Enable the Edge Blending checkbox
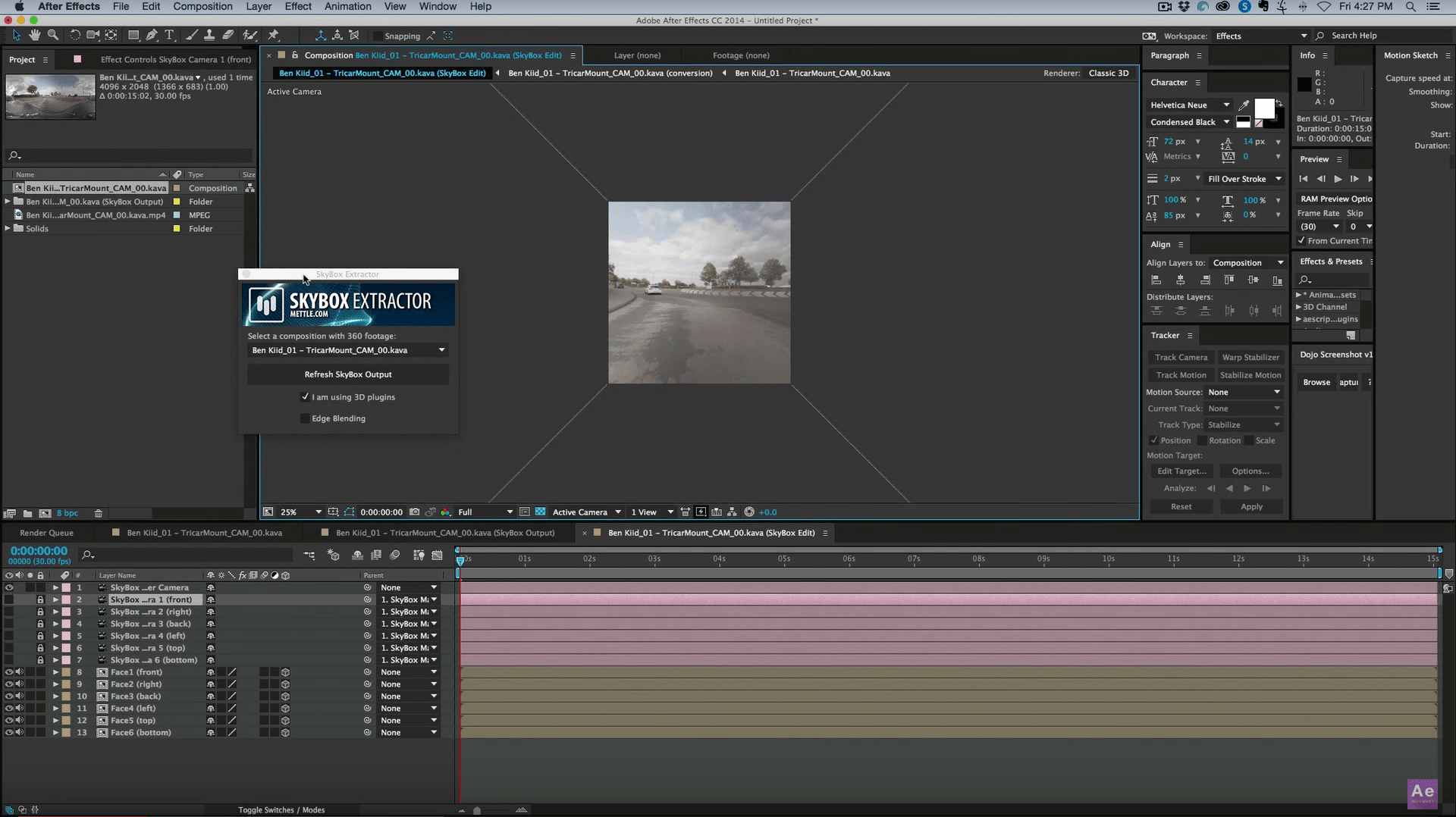Viewport: 1456px width, 817px height. tap(306, 418)
